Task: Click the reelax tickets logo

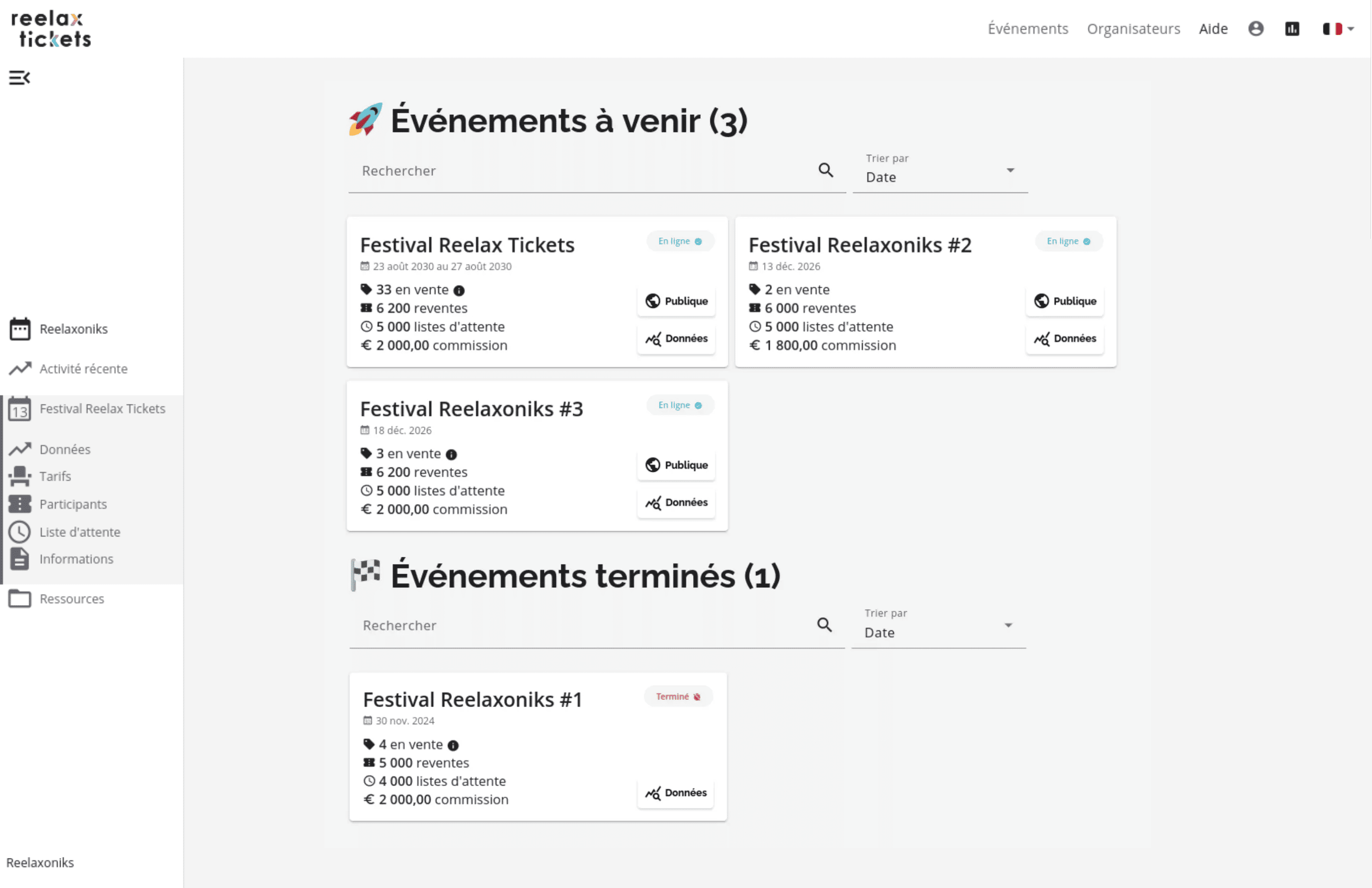Action: click(x=51, y=29)
